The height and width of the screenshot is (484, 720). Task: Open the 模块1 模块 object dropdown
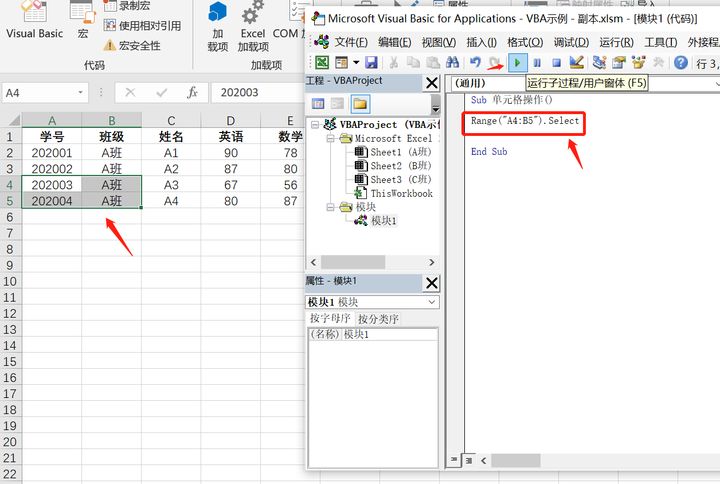[432, 302]
